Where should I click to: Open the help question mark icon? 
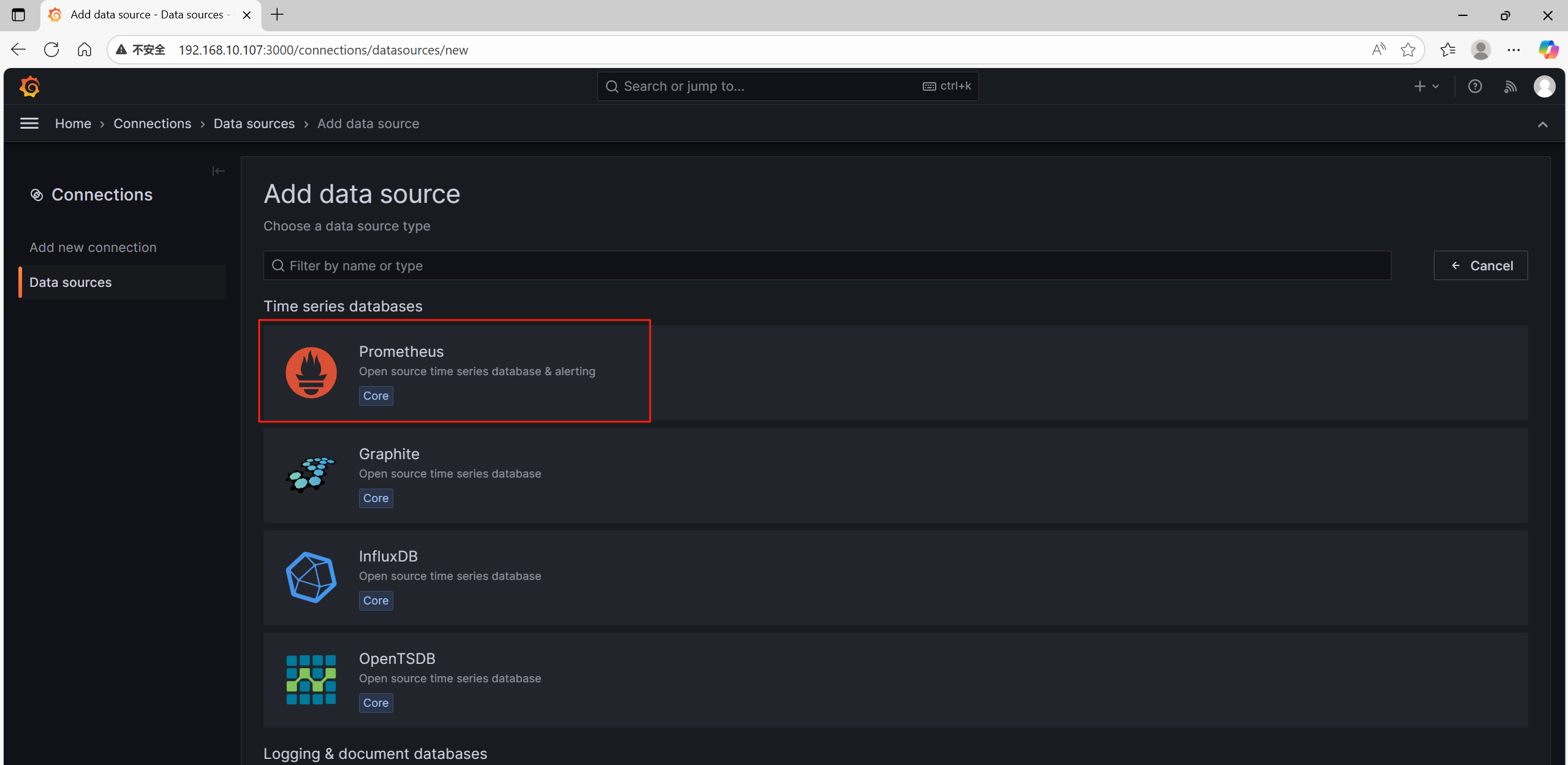1475,86
